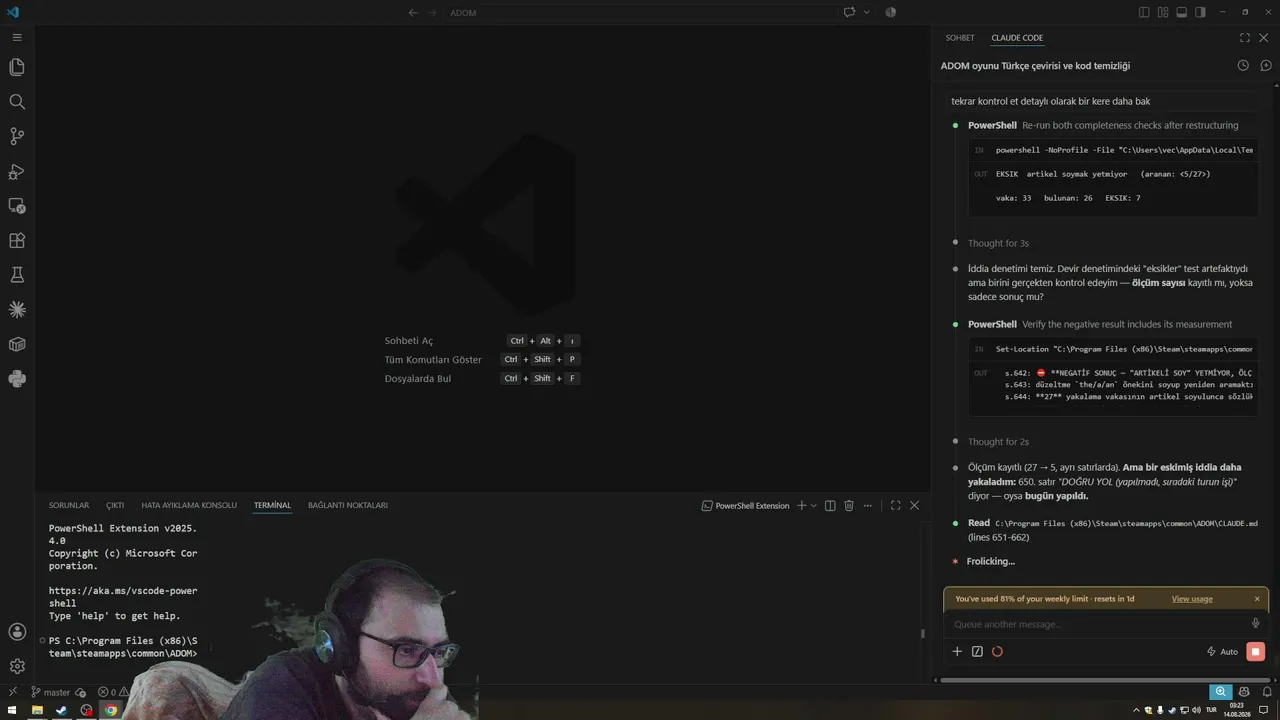Expand the new terminal launch profile dropdown

(x=814, y=506)
